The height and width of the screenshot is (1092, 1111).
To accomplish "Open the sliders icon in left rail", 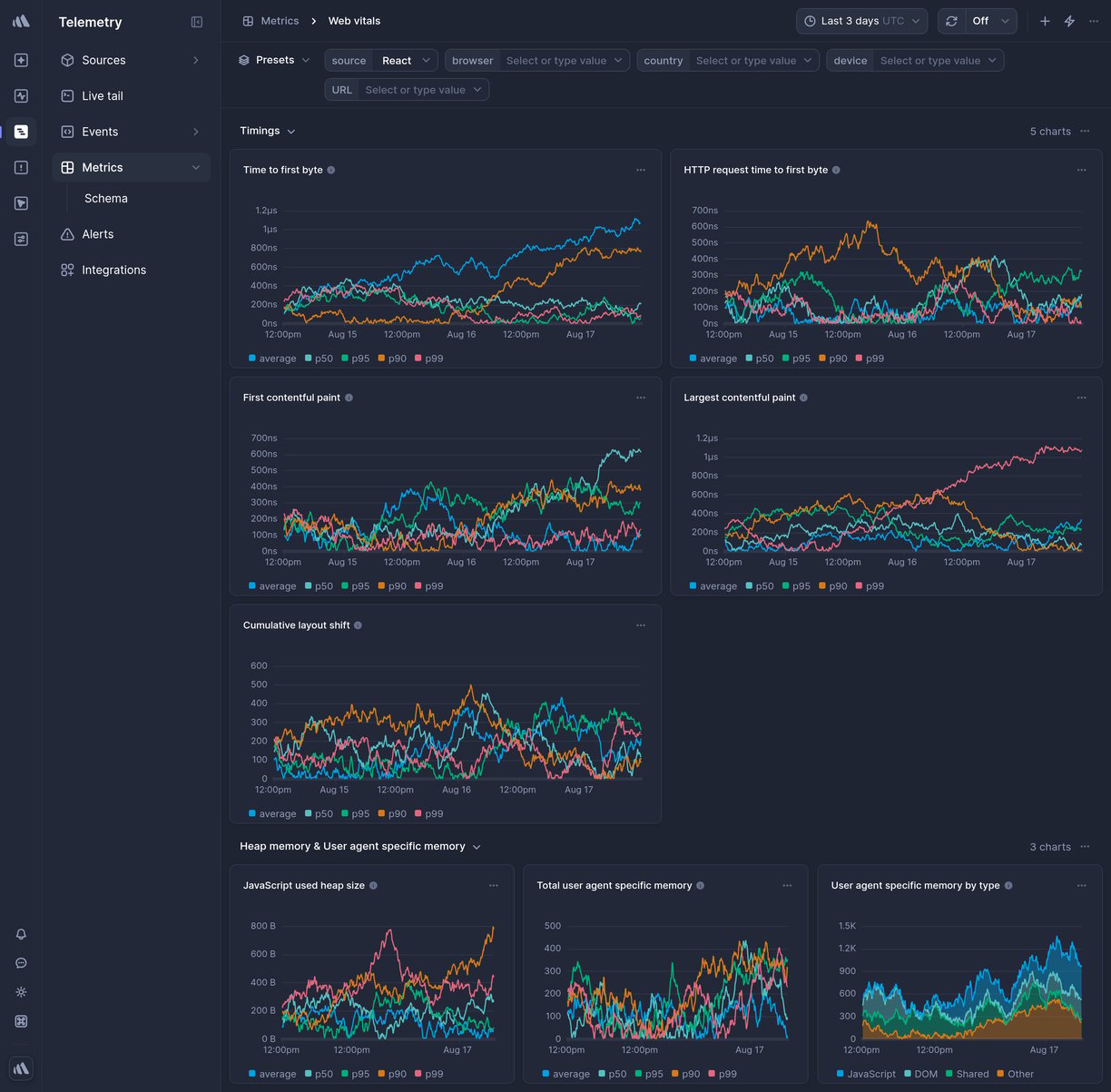I will [21, 239].
